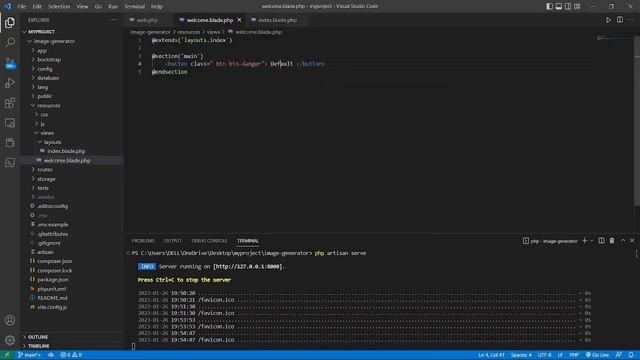640x360 pixels.
Task: Maximize the panel size chevron
Action: 623,241
